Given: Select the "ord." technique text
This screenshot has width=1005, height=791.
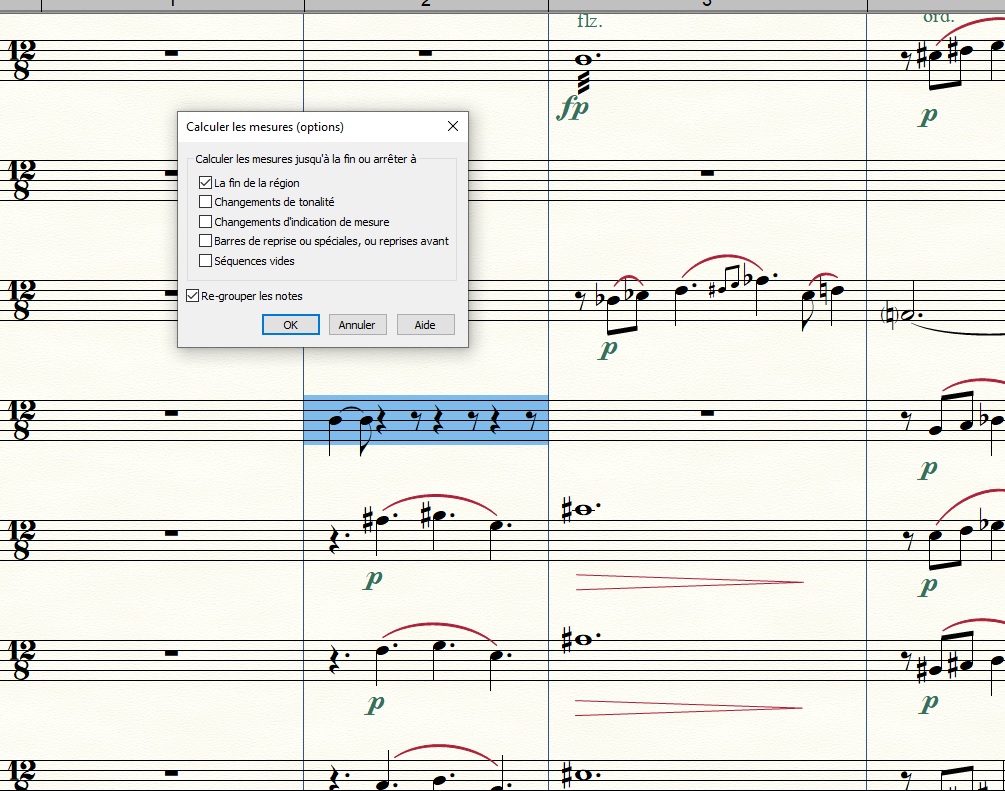Looking at the screenshot, I should point(938,16).
